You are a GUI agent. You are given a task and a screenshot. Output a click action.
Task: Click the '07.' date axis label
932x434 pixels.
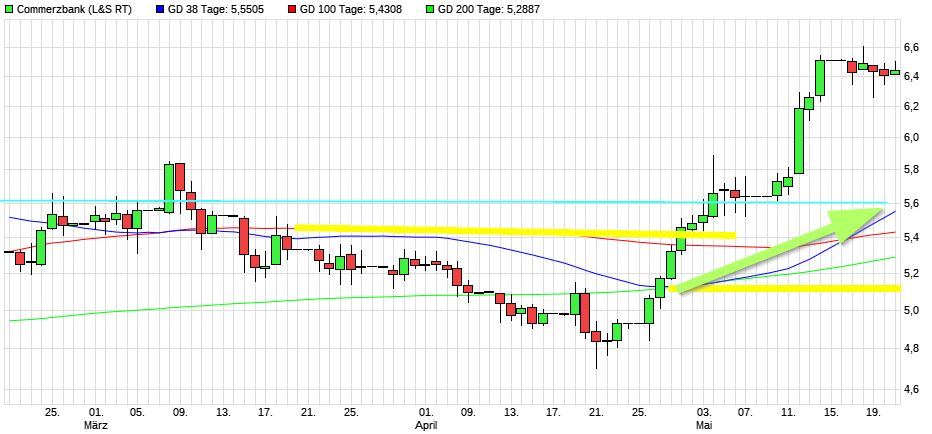(746, 413)
